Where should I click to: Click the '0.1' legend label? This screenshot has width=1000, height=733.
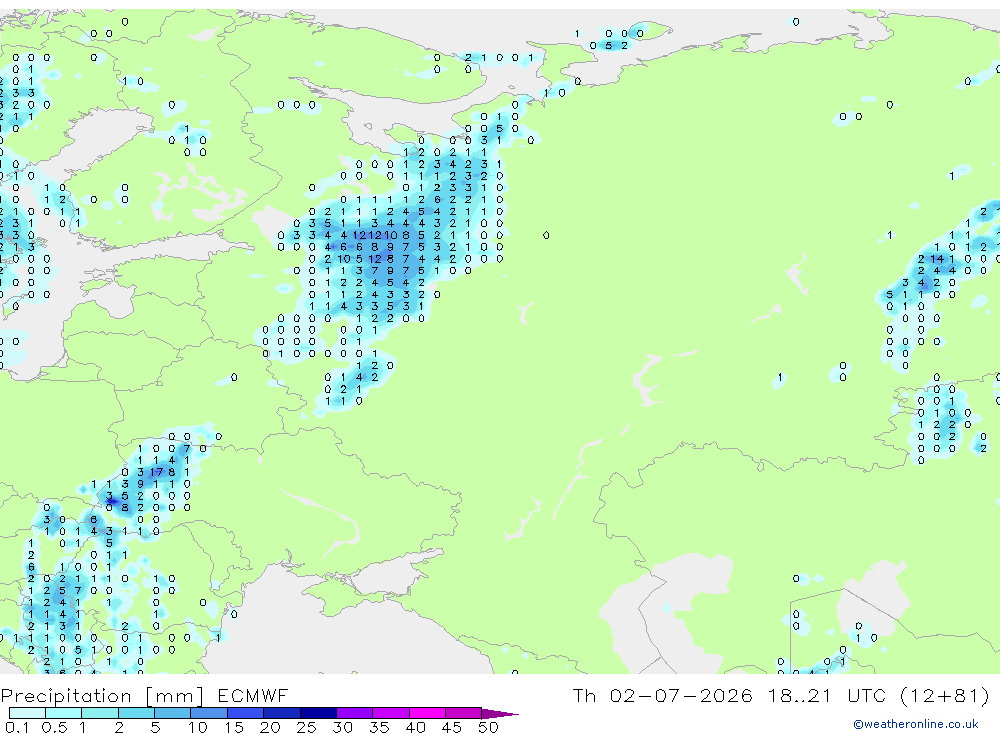tap(17, 727)
